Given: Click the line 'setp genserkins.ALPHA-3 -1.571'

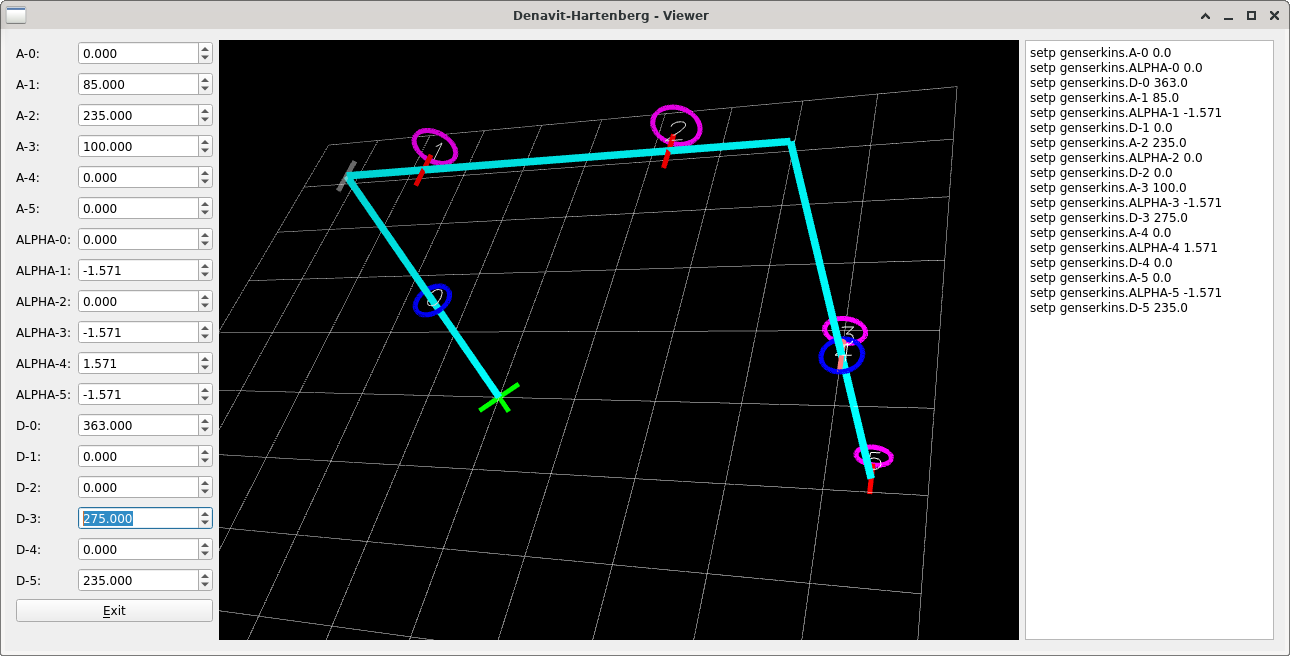Looking at the screenshot, I should [1126, 203].
